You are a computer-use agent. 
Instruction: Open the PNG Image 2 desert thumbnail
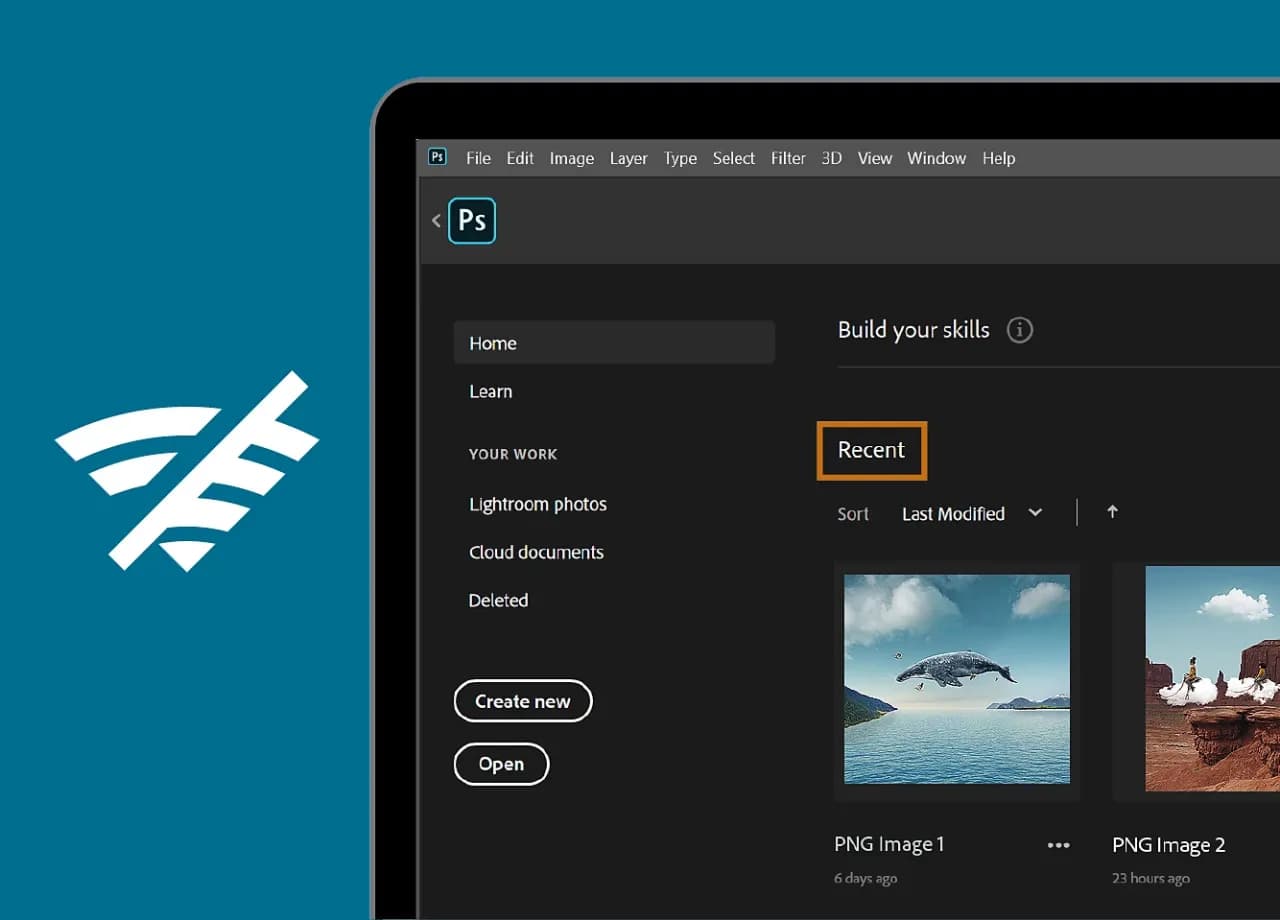click(x=1211, y=679)
